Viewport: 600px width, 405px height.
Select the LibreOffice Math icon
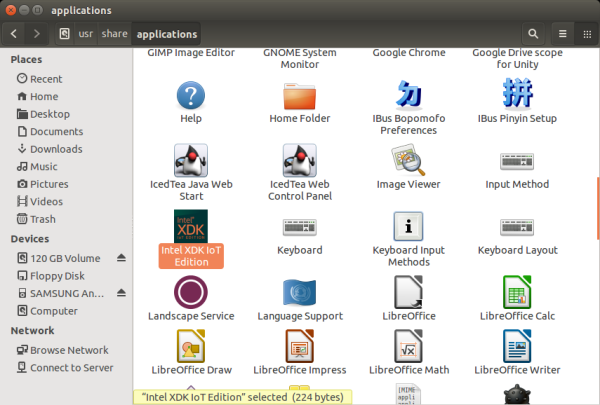408,346
